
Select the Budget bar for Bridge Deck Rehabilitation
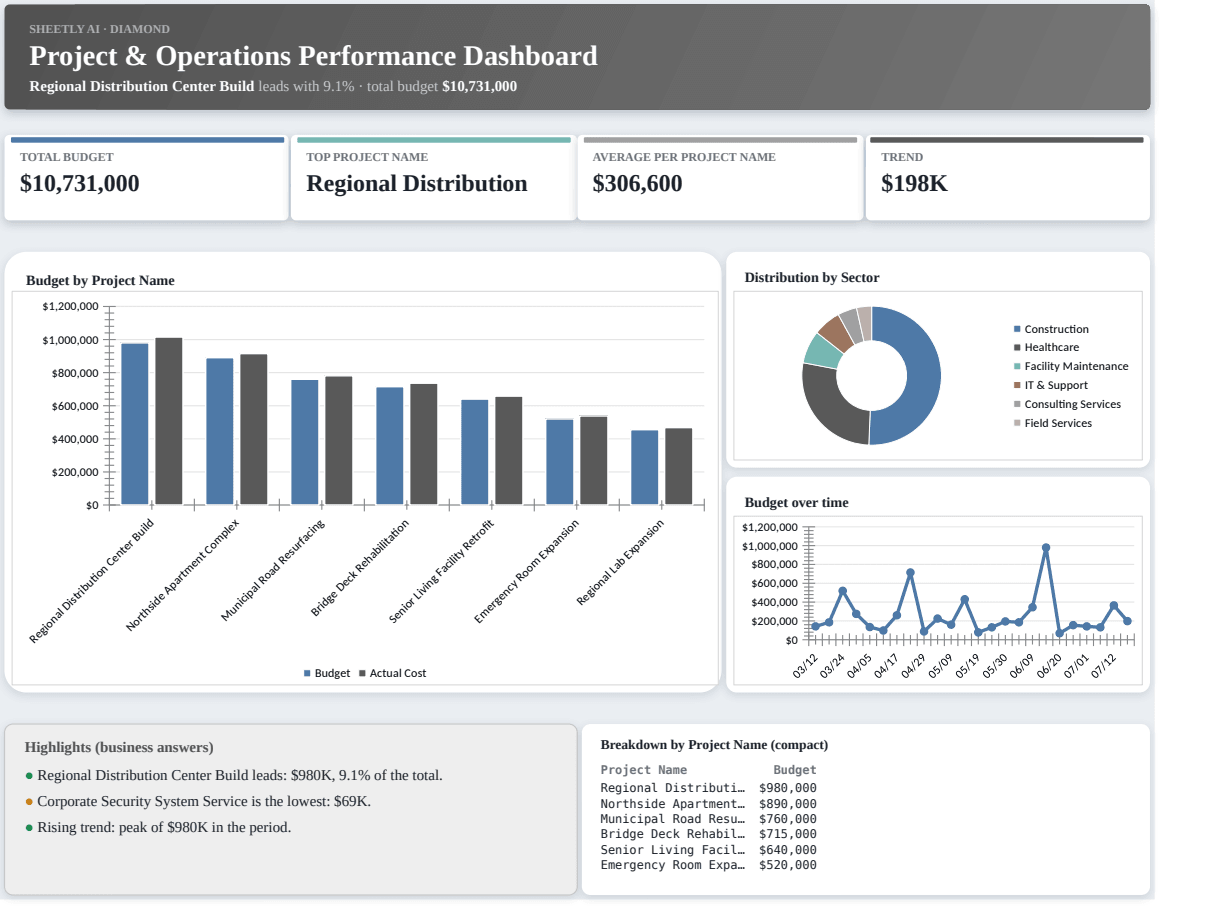pos(390,446)
